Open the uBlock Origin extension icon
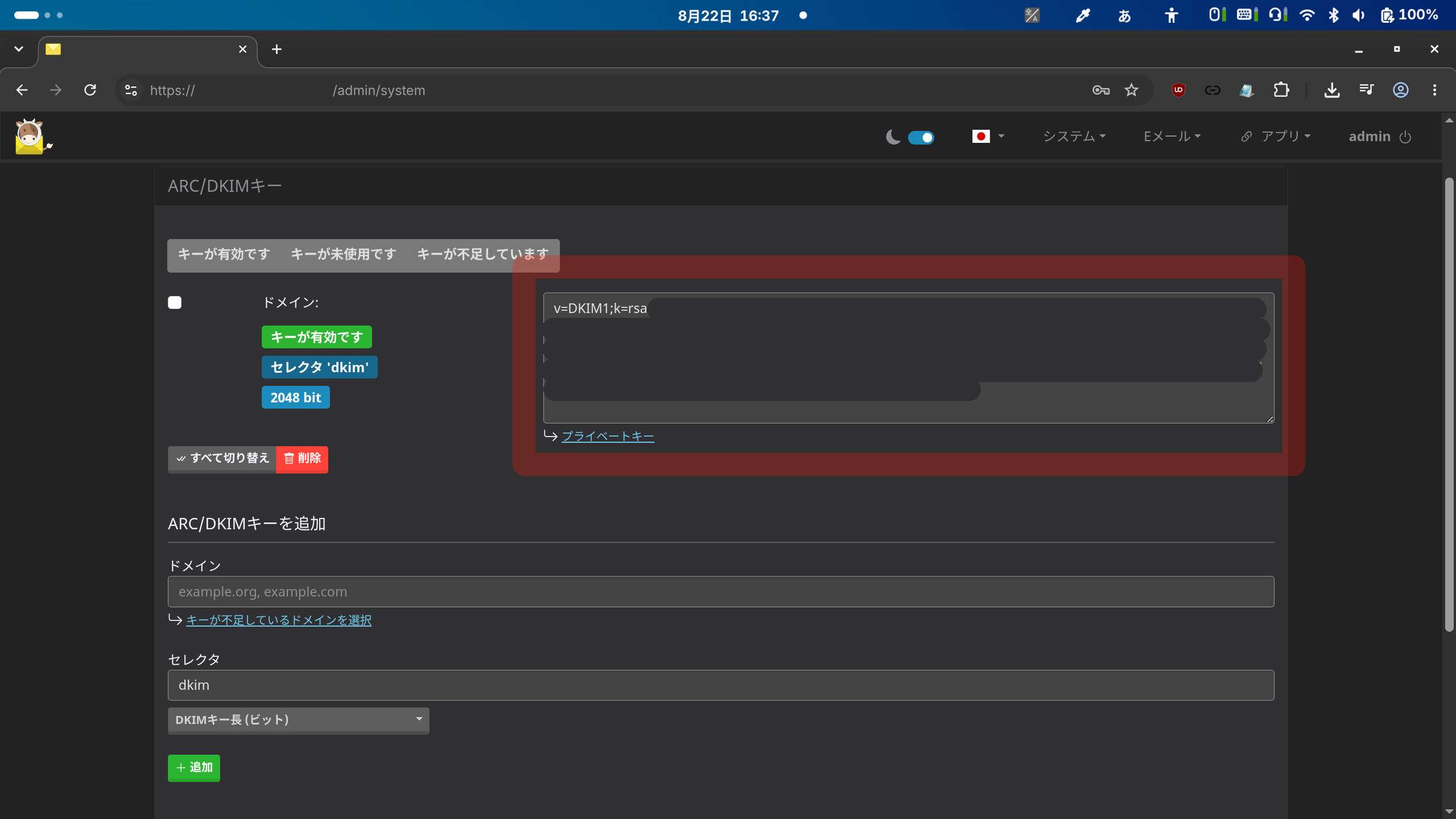Image resolution: width=1456 pixels, height=819 pixels. [x=1178, y=90]
